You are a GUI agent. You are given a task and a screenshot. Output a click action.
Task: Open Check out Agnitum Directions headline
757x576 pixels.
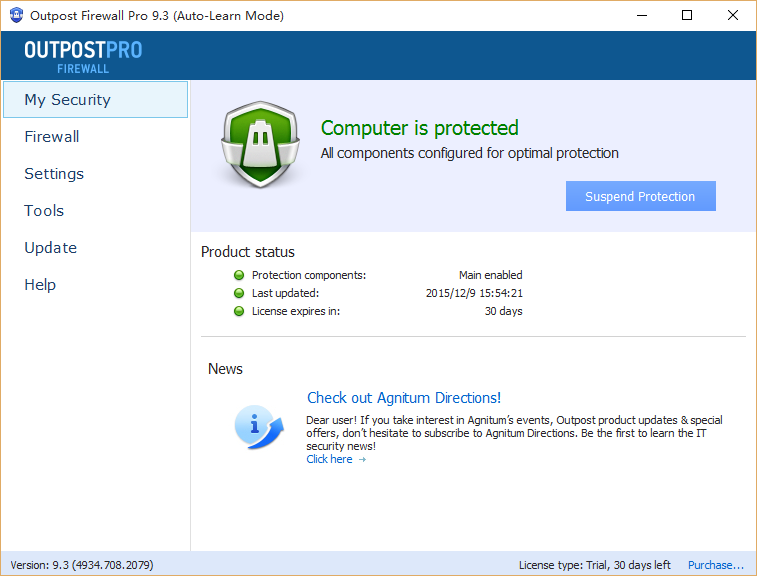click(x=404, y=398)
